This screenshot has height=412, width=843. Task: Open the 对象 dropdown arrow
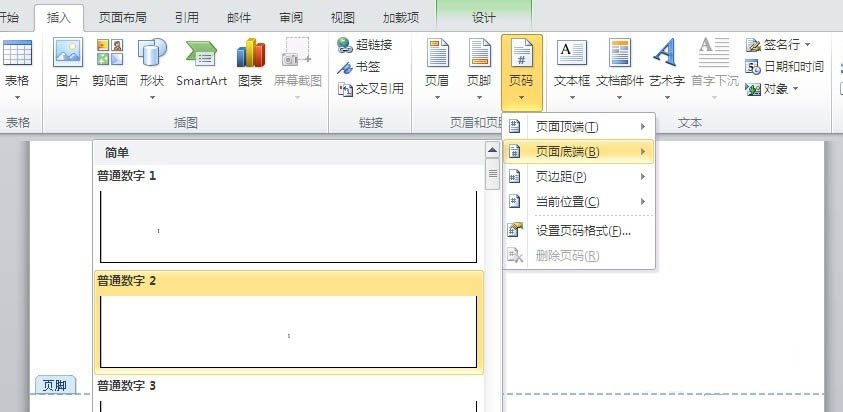pos(795,89)
